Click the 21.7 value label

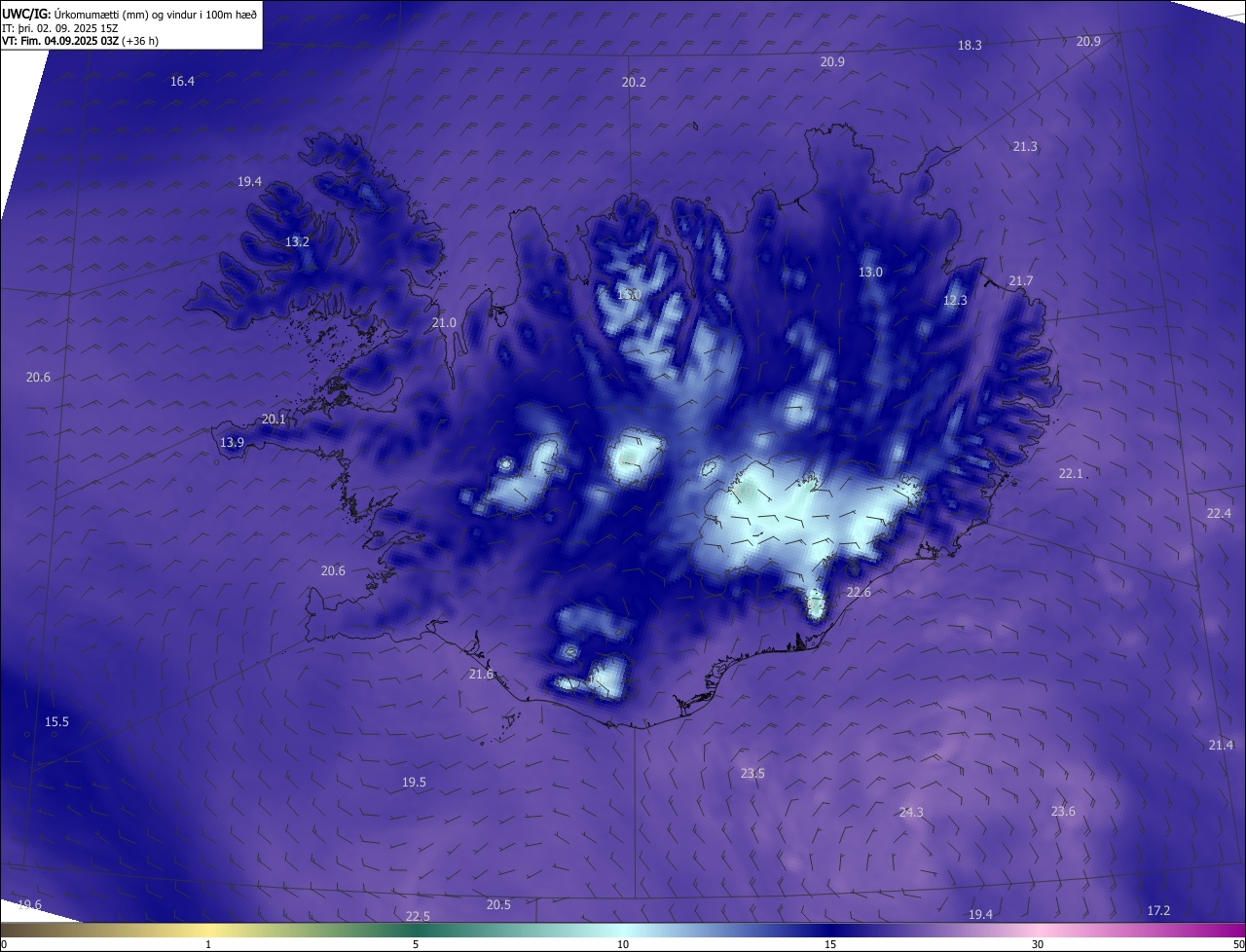coord(1020,281)
